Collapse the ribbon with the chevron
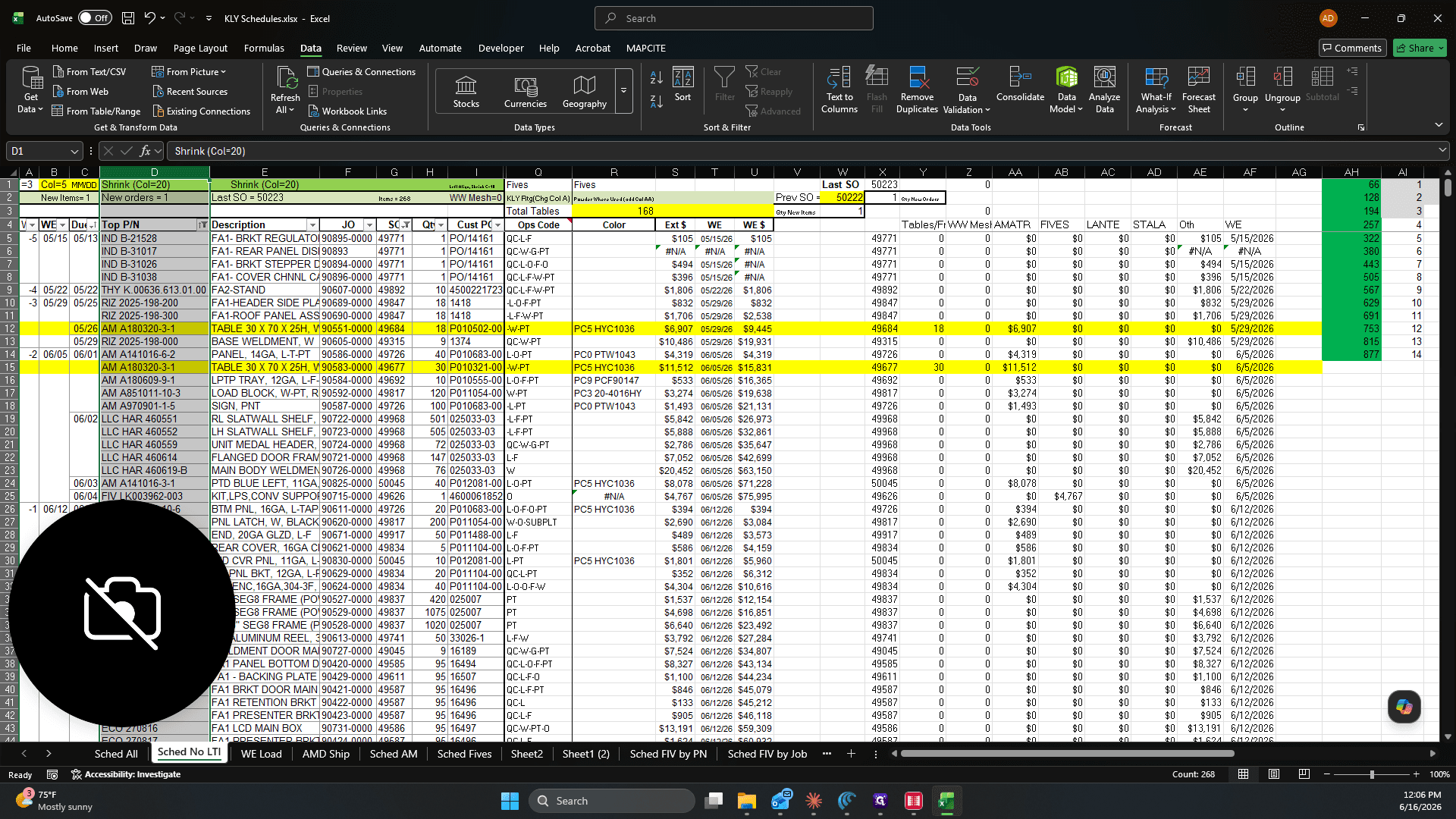Image resolution: width=1456 pixels, height=819 pixels. [x=1439, y=125]
